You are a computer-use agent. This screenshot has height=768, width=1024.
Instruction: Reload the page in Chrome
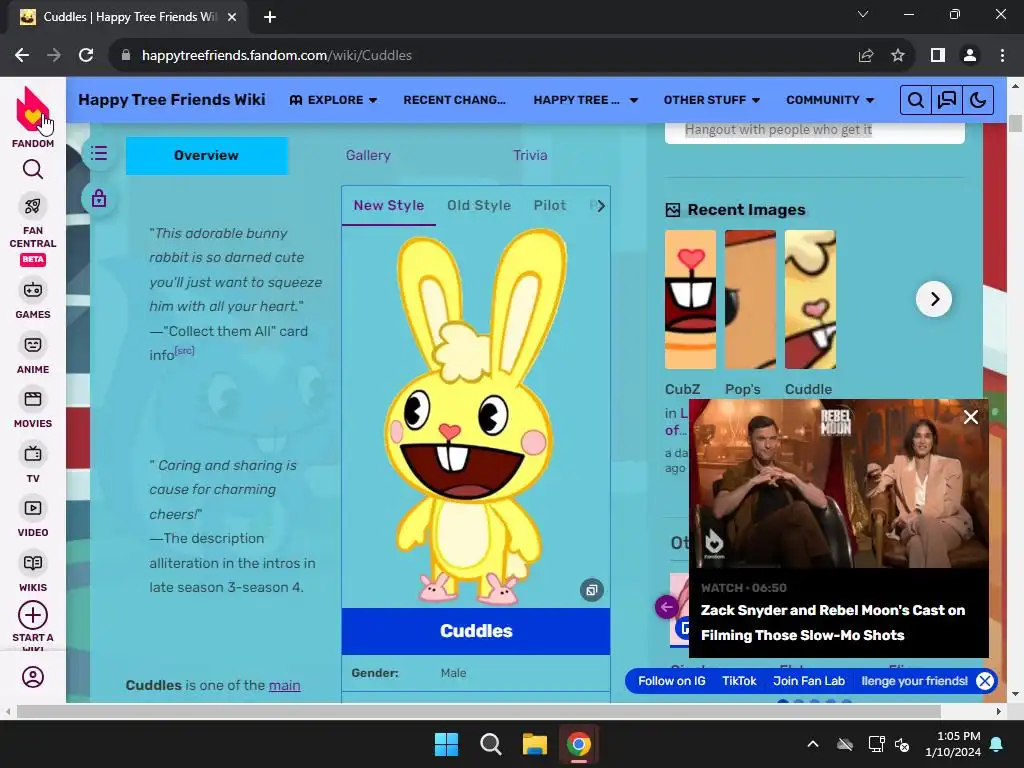pyautogui.click(x=86, y=56)
